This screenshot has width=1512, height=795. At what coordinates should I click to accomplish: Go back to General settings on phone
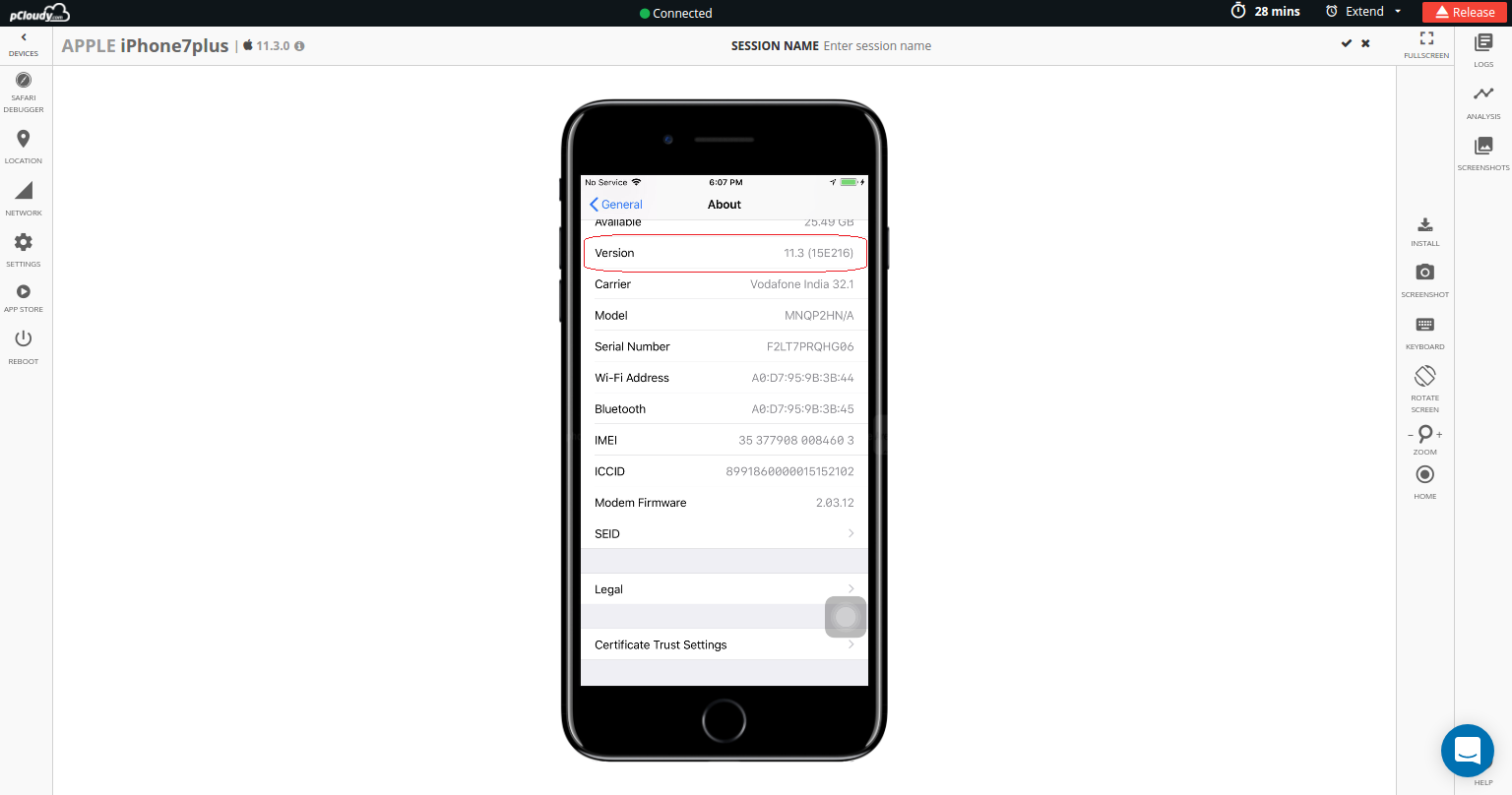coord(616,205)
